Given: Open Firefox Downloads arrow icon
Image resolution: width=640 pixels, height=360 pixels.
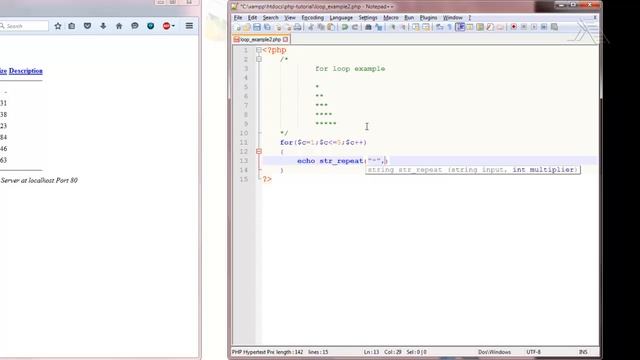Looking at the screenshot, I should (x=103, y=26).
